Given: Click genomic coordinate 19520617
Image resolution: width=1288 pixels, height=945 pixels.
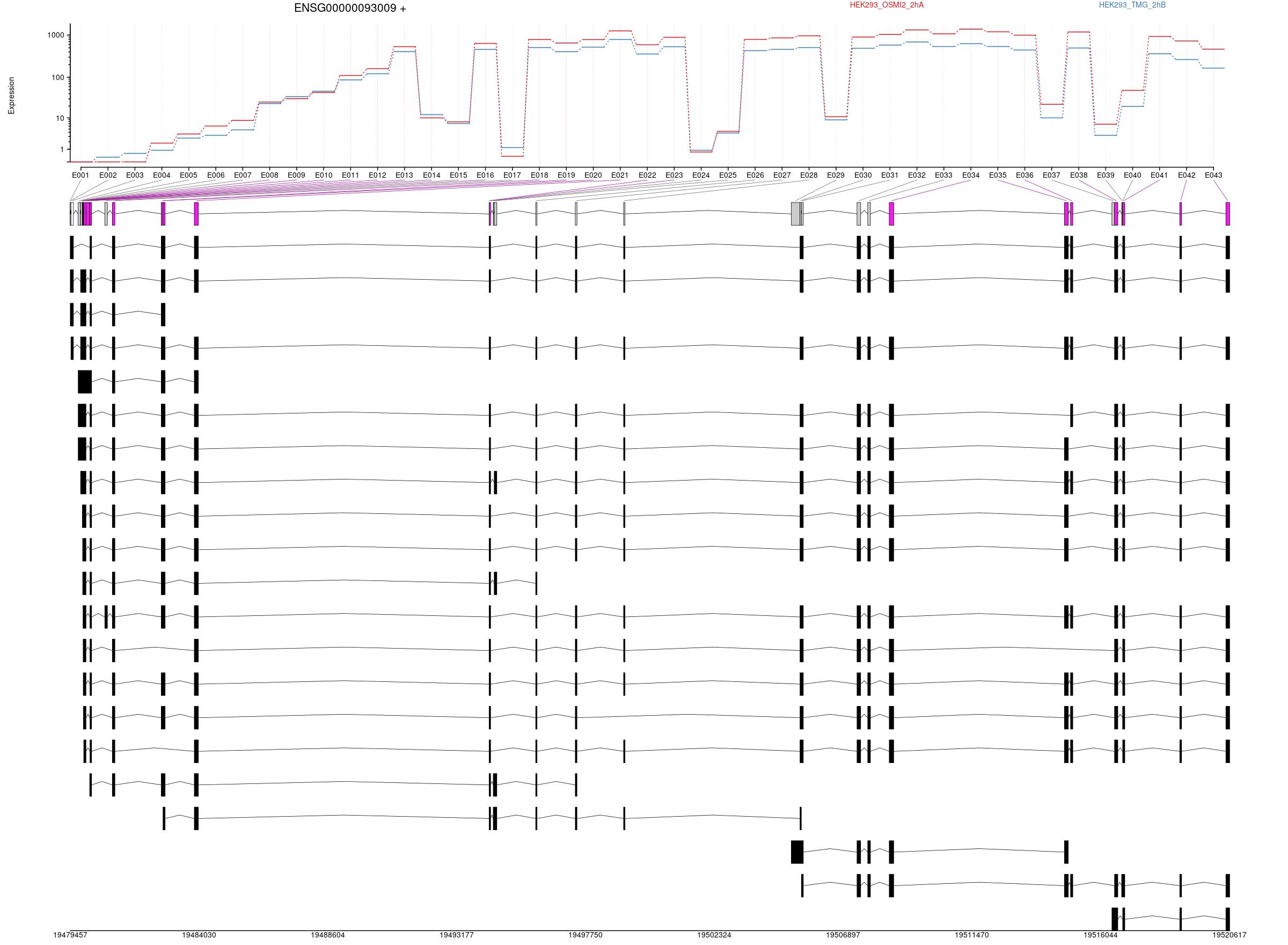Looking at the screenshot, I should click(x=1229, y=935).
